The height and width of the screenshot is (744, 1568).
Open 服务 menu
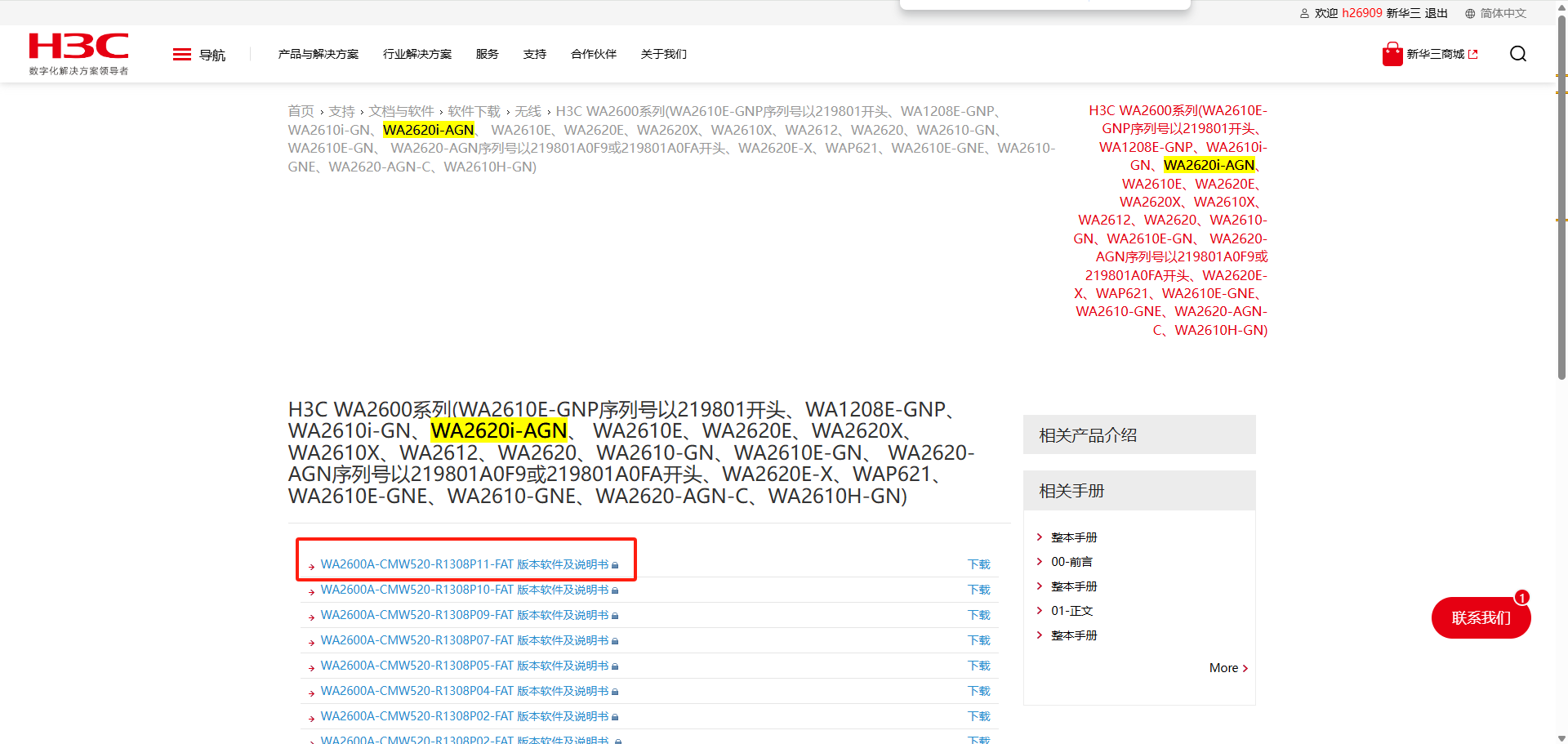pyautogui.click(x=488, y=54)
